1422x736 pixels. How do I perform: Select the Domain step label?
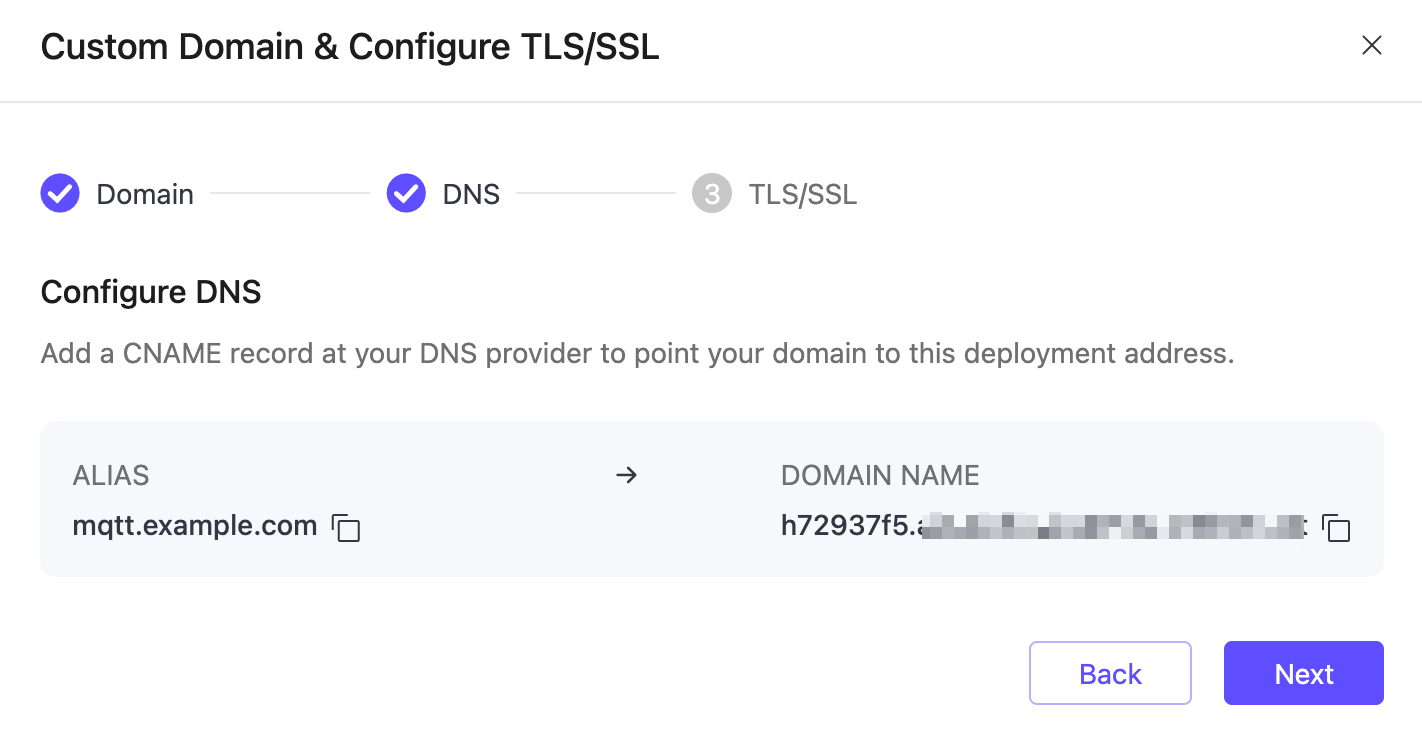point(144,193)
